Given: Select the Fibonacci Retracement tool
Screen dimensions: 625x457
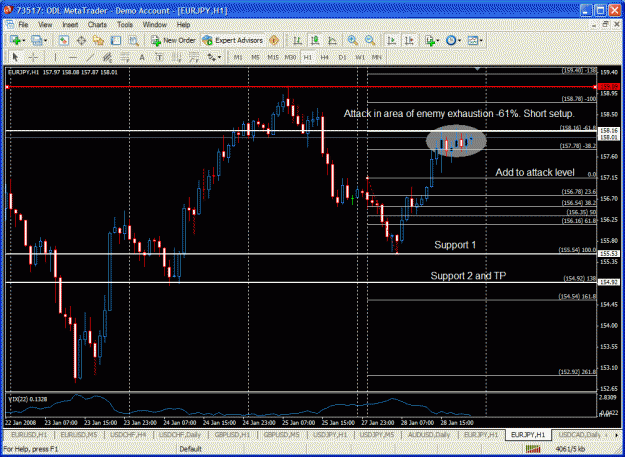Looking at the screenshot, I should [x=125, y=57].
